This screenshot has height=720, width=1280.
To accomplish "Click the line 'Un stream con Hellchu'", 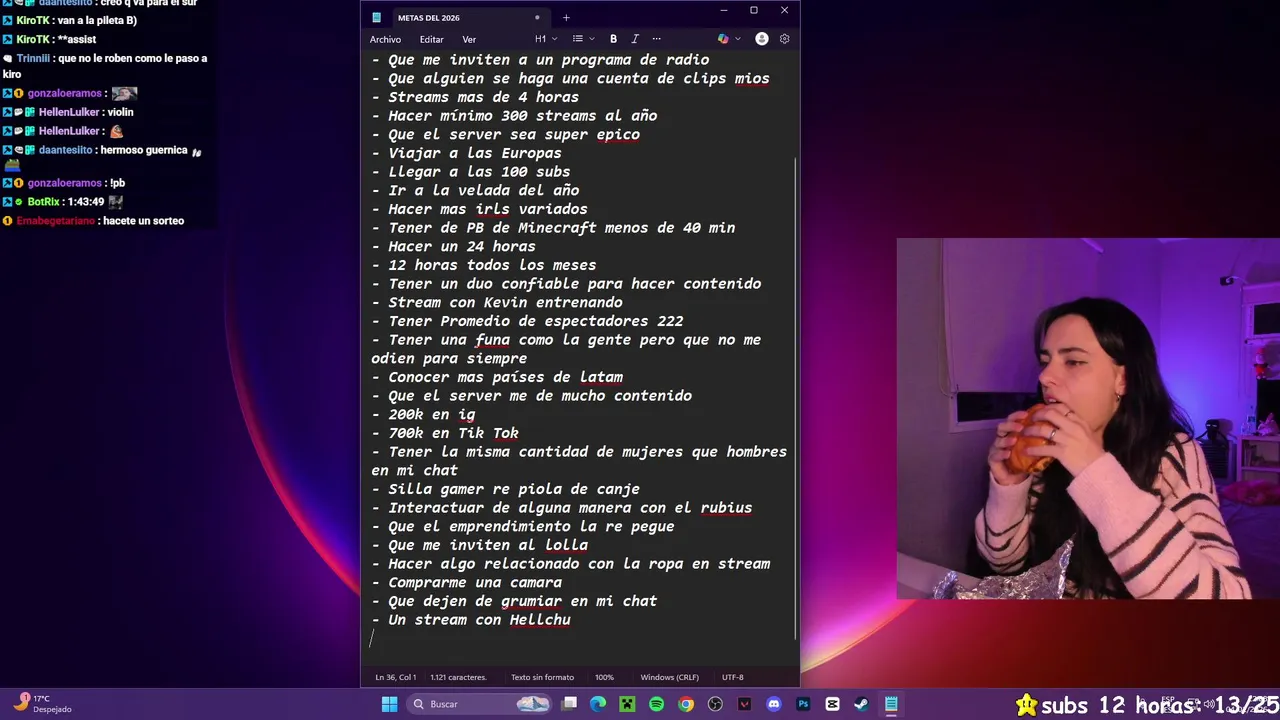I will [x=471, y=620].
